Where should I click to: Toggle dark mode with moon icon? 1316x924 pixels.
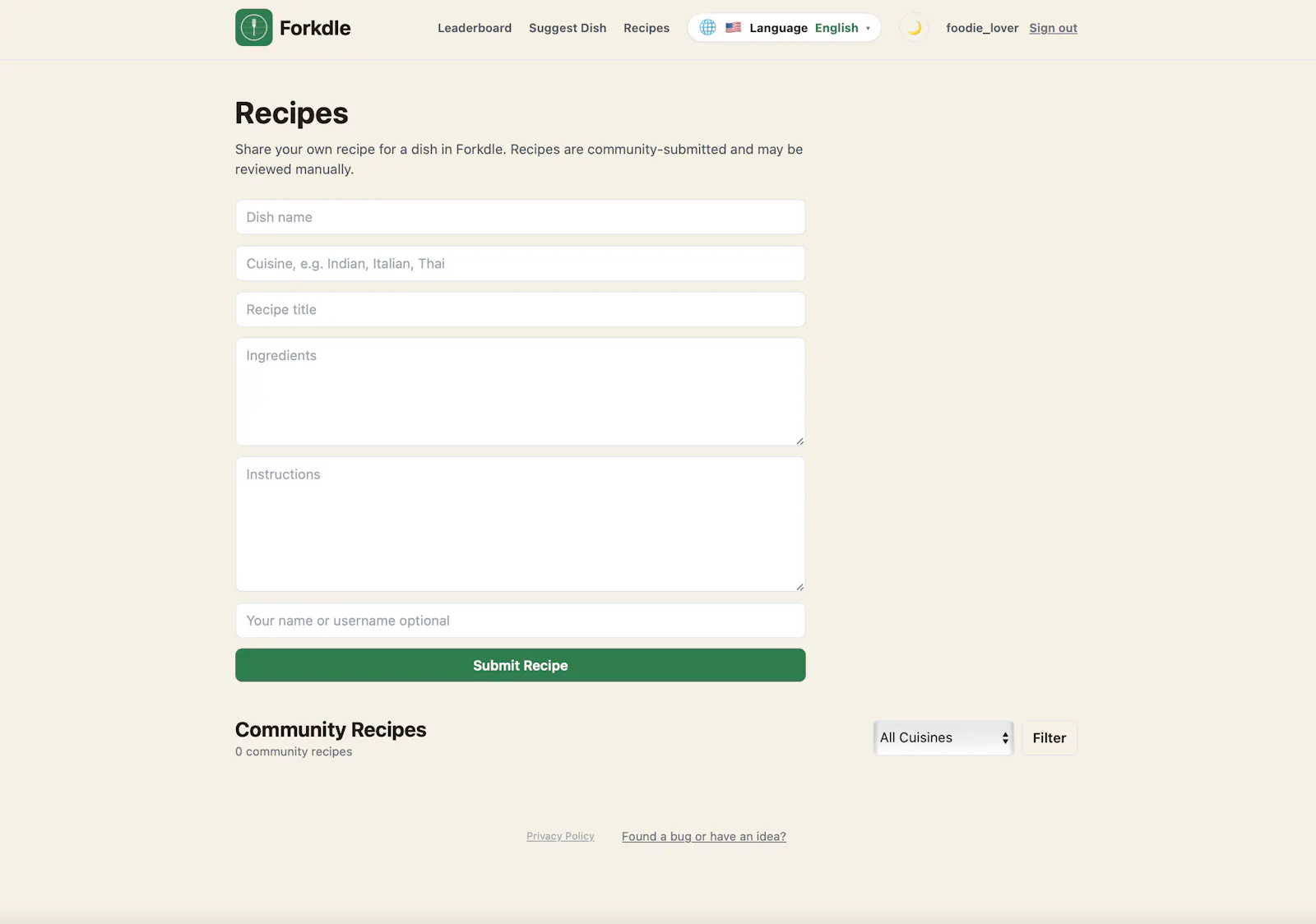(914, 28)
